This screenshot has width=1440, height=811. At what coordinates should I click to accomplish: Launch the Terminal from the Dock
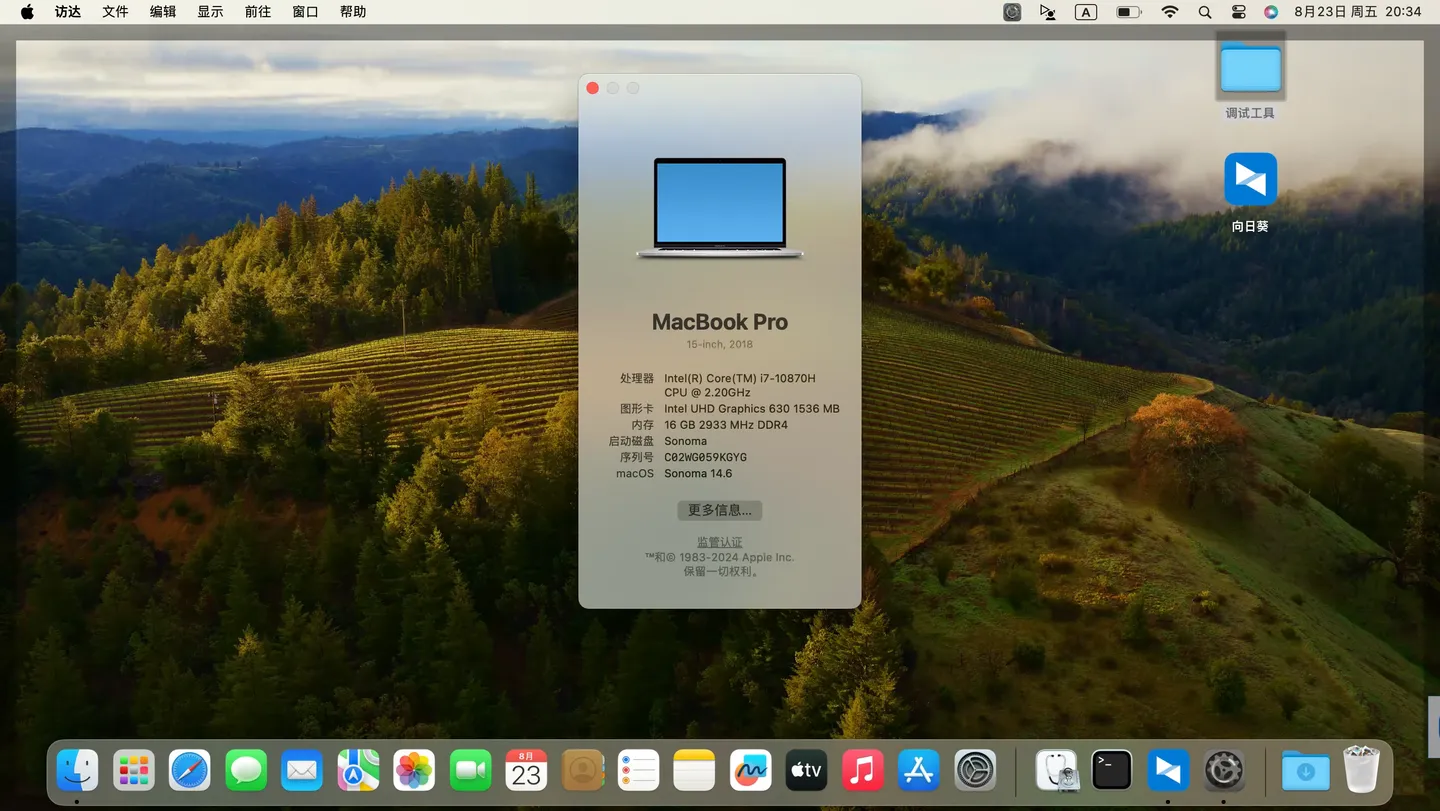click(1111, 770)
